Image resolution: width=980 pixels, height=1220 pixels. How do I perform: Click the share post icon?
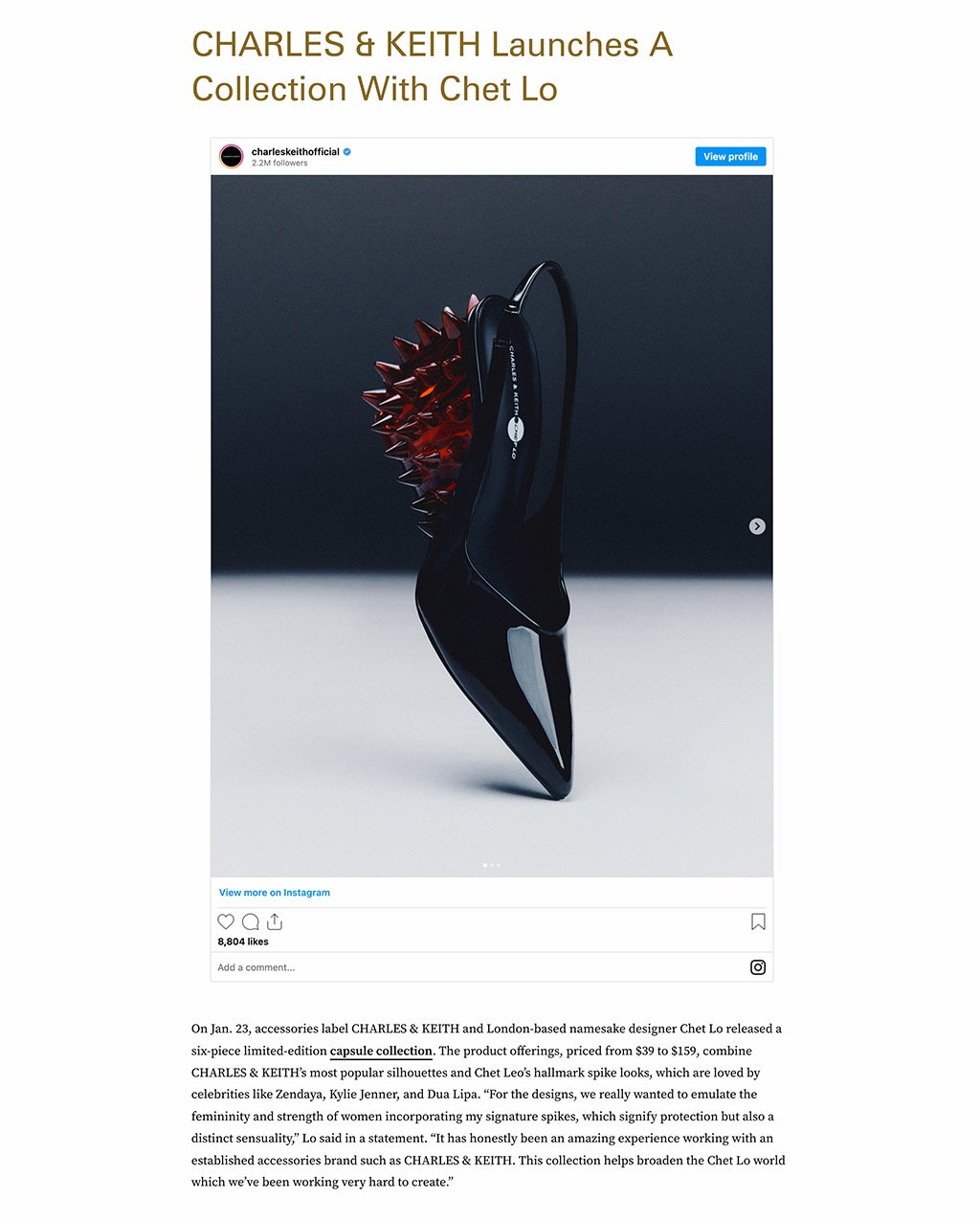pos(275,921)
